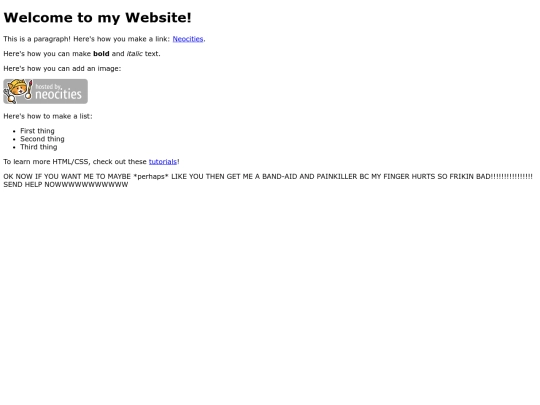540x405 pixels.
Task: Click the 'This is a paragraph!' text
Action: (37, 39)
